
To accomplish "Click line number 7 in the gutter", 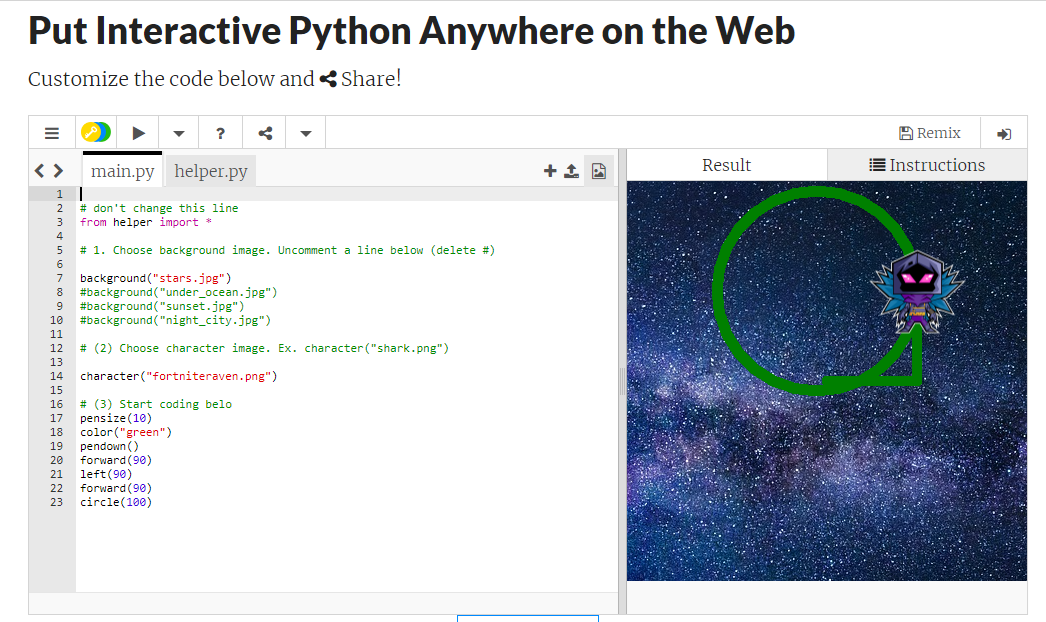I will pos(59,278).
